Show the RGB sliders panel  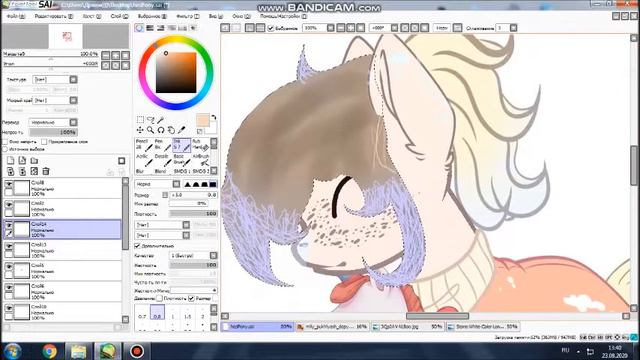150,28
